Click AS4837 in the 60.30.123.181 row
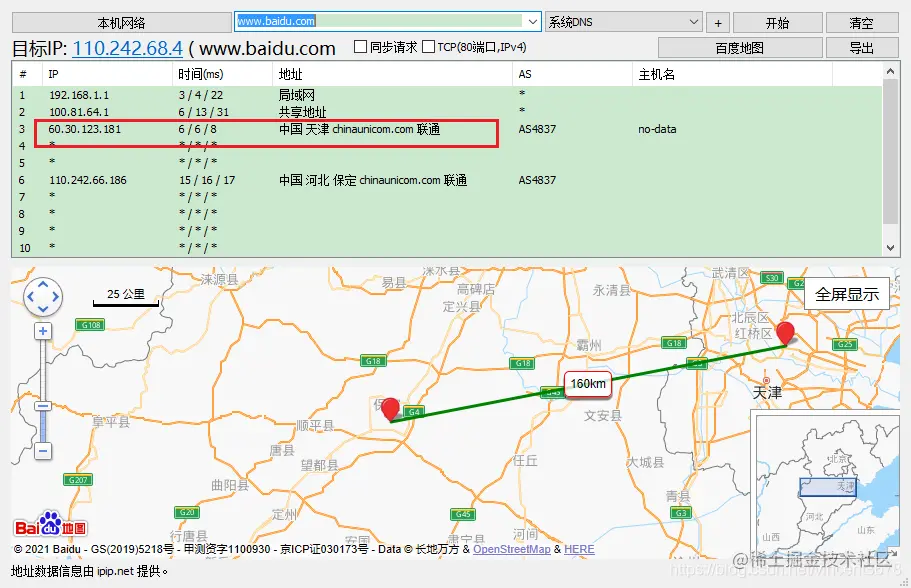 pos(537,129)
